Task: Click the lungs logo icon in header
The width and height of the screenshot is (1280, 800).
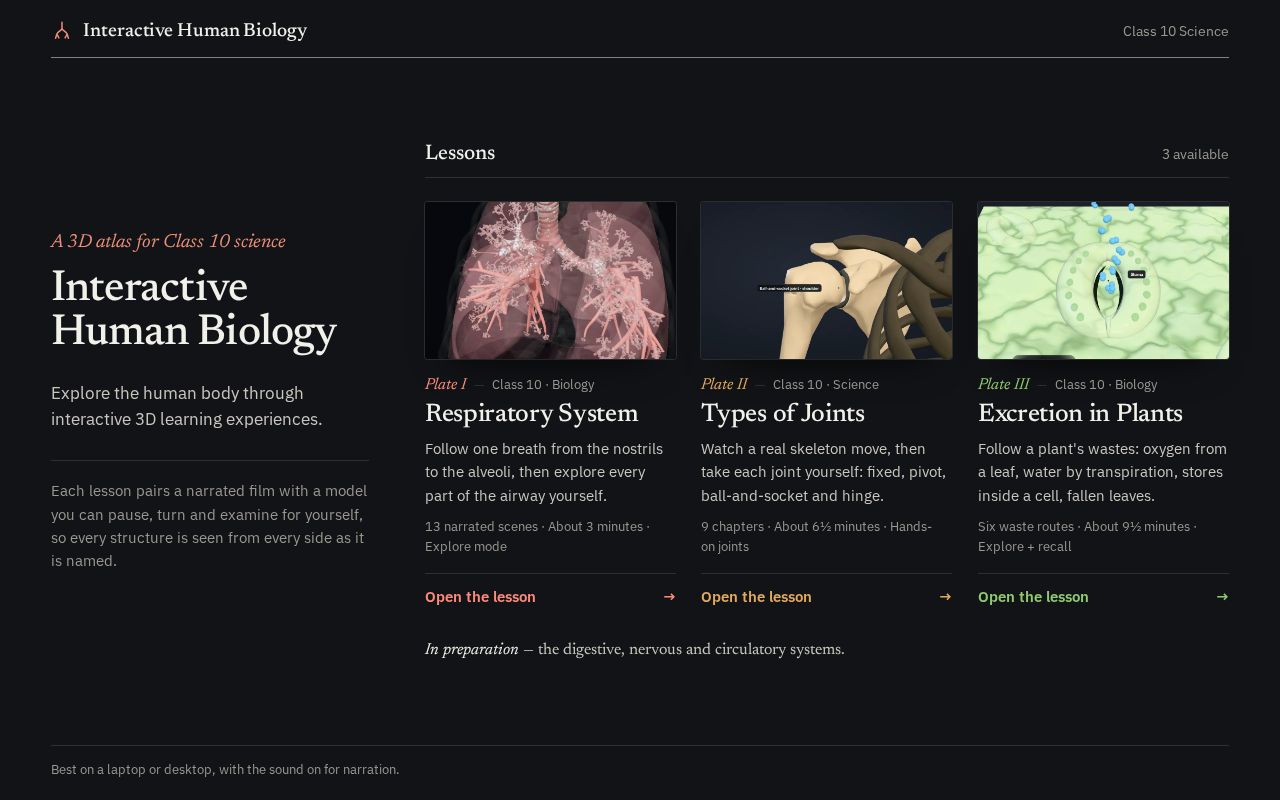Action: 62,31
